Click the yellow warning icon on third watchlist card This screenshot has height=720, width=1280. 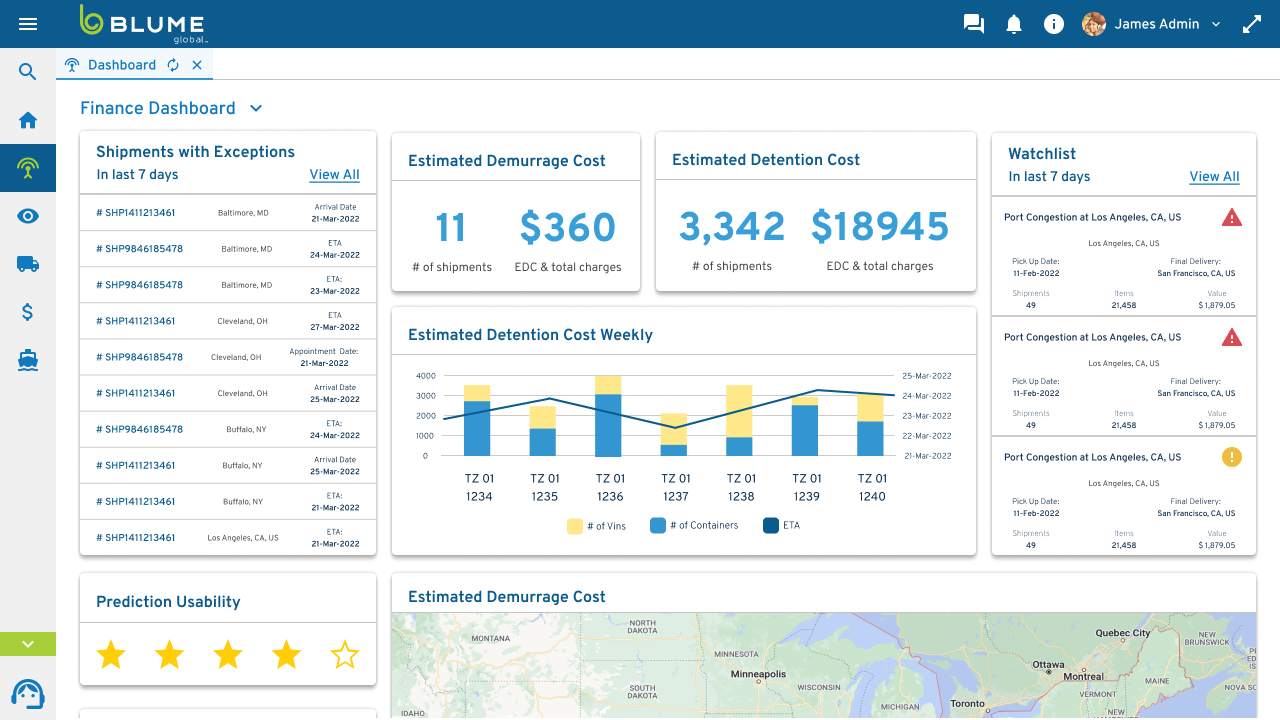click(1232, 457)
